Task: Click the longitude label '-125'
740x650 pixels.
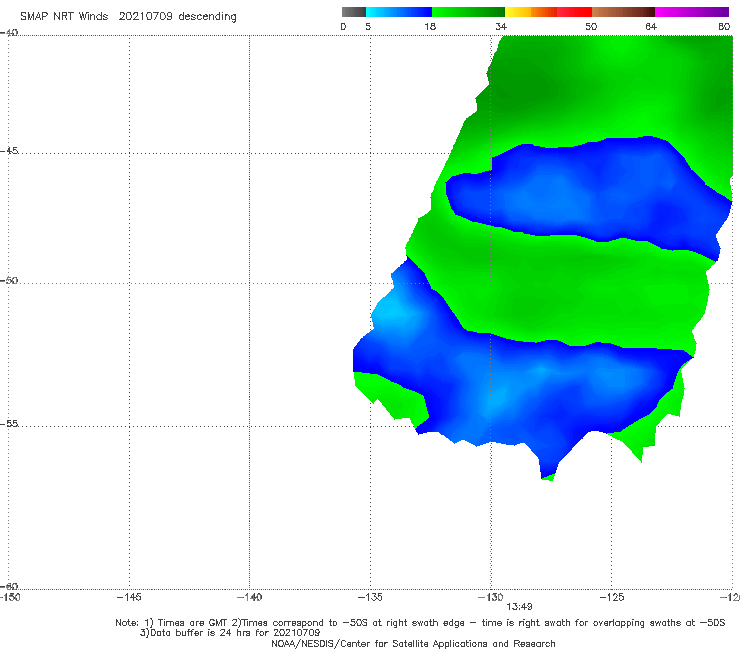Action: (612, 597)
